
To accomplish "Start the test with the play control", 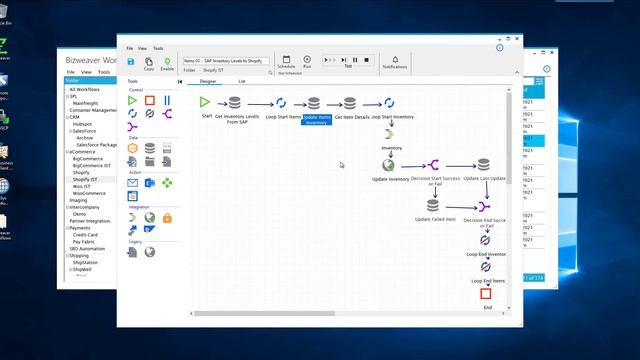I will 327,60.
